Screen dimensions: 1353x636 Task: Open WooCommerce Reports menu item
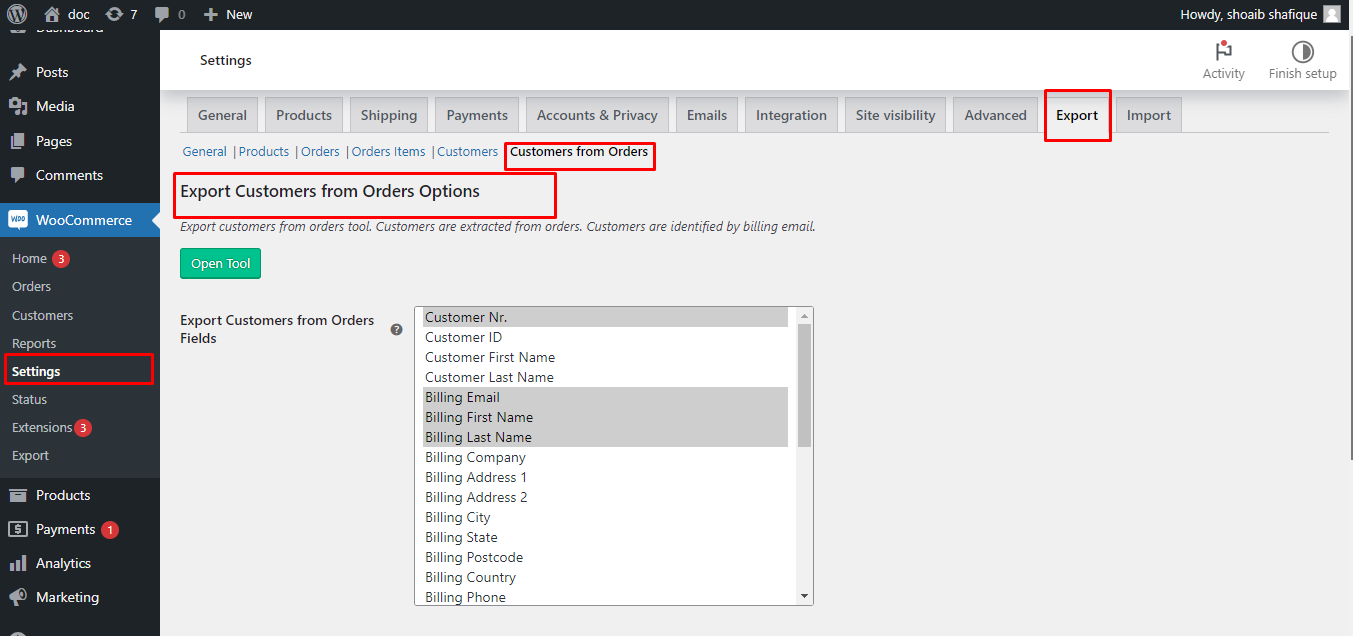tap(34, 343)
